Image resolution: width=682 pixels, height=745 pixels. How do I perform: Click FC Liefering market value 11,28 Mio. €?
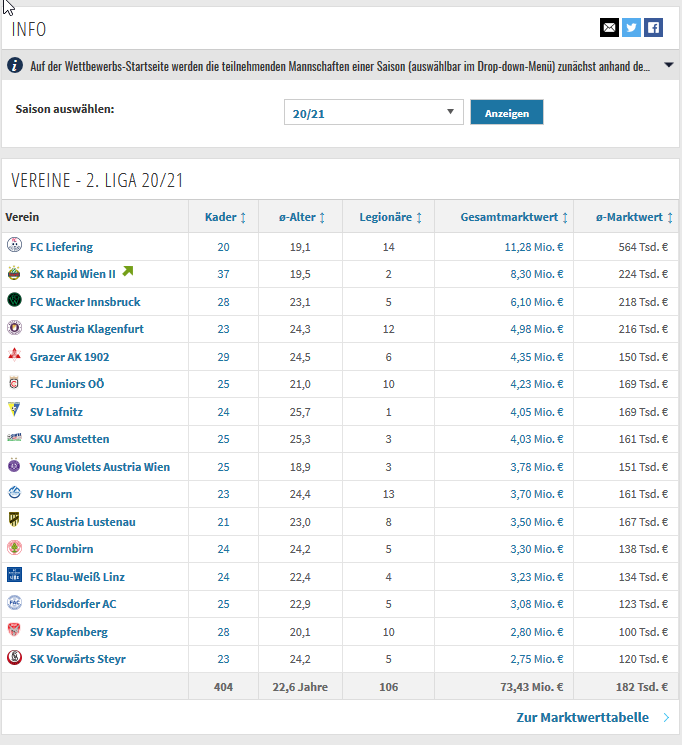[x=534, y=247]
